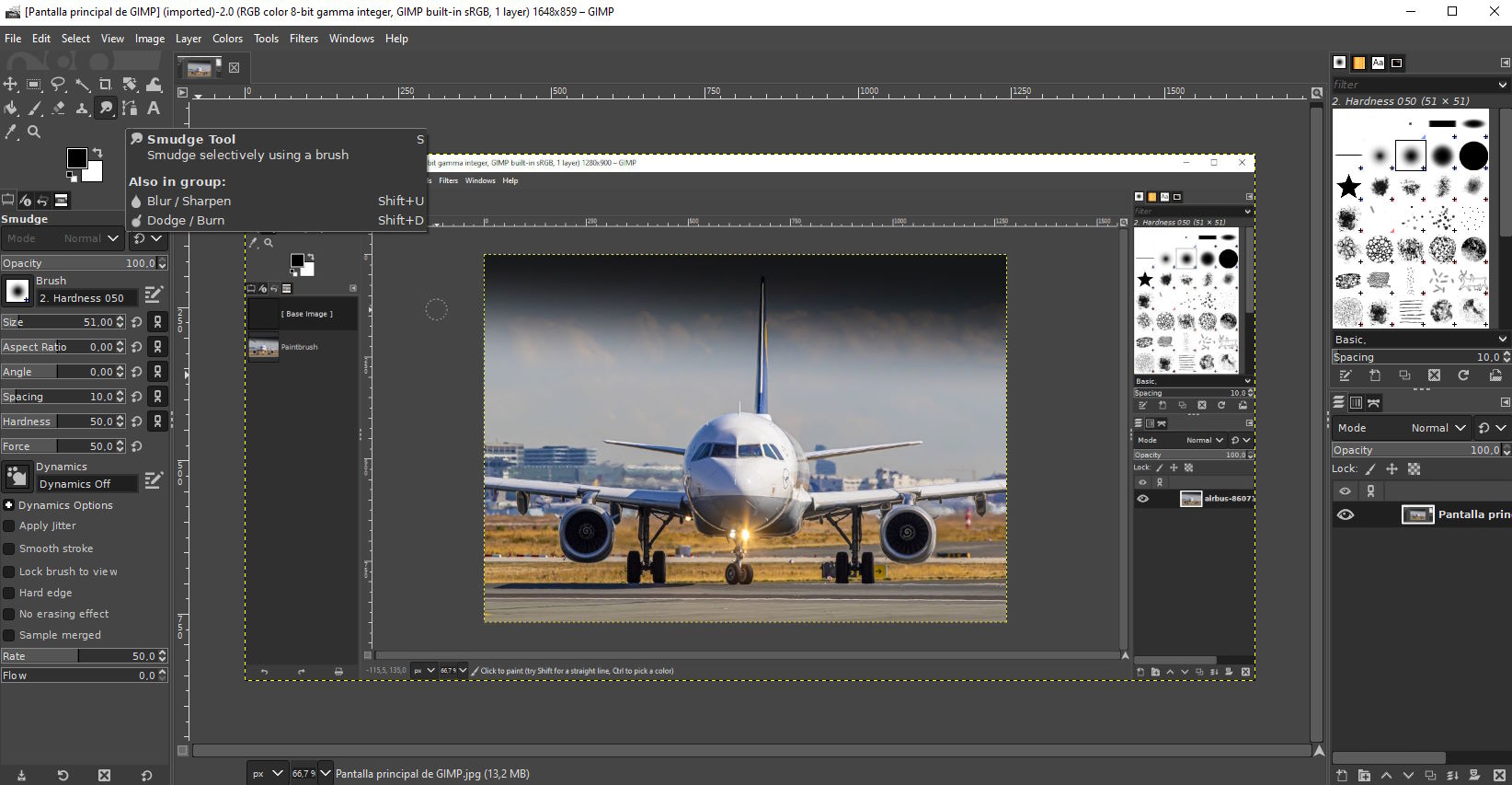The height and width of the screenshot is (785, 1512).
Task: Select Blur / Sharpen from tool group
Action: pos(189,201)
